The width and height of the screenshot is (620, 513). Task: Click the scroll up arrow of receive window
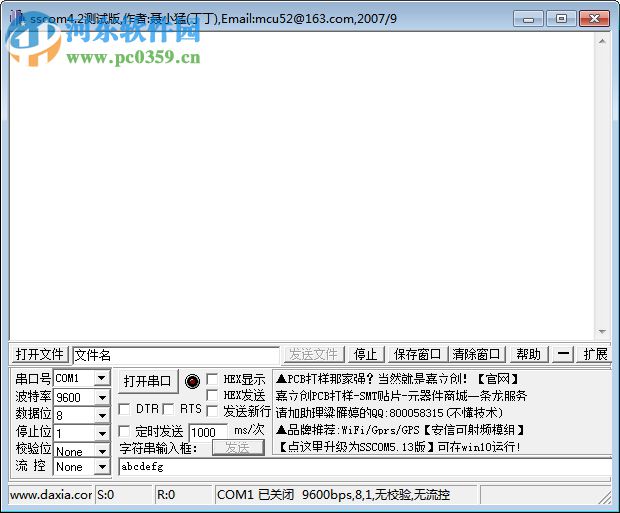click(602, 41)
